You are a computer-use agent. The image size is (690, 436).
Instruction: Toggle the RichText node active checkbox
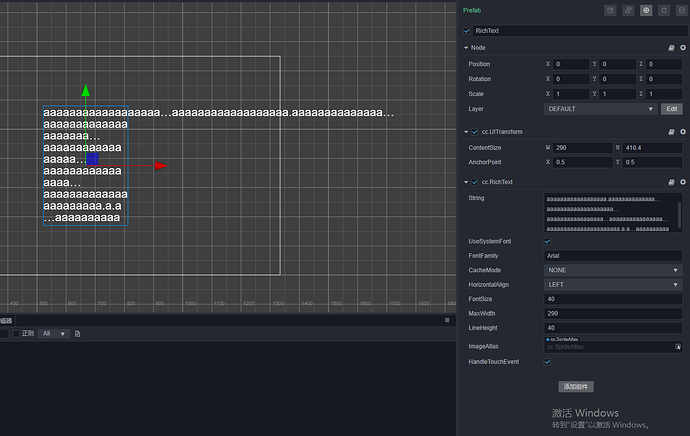click(x=466, y=31)
